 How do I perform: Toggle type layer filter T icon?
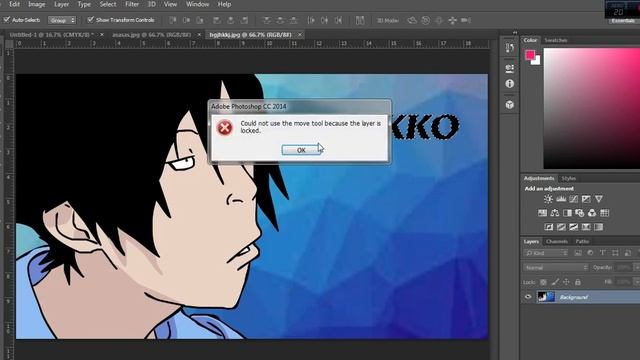(x=602, y=253)
